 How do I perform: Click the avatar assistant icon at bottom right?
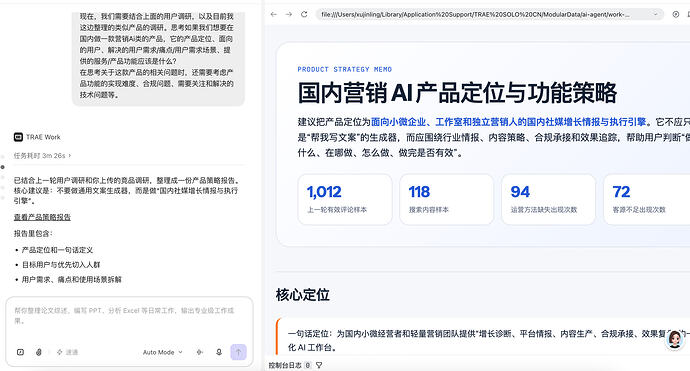pos(675,339)
